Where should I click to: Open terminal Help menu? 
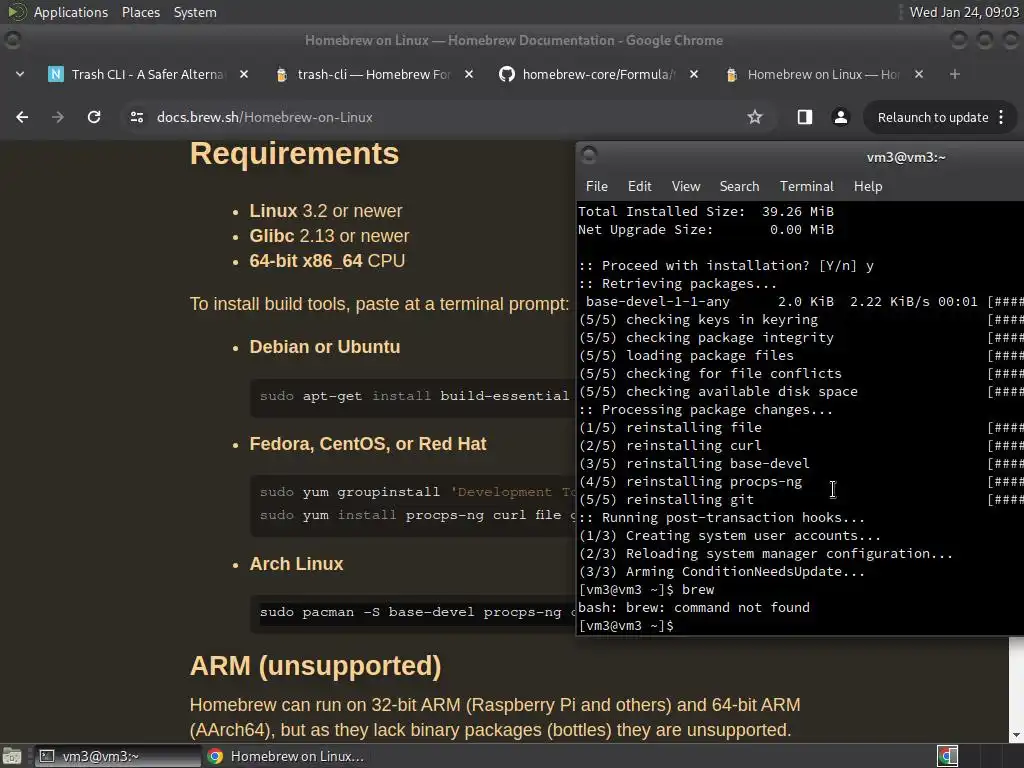coord(868,186)
